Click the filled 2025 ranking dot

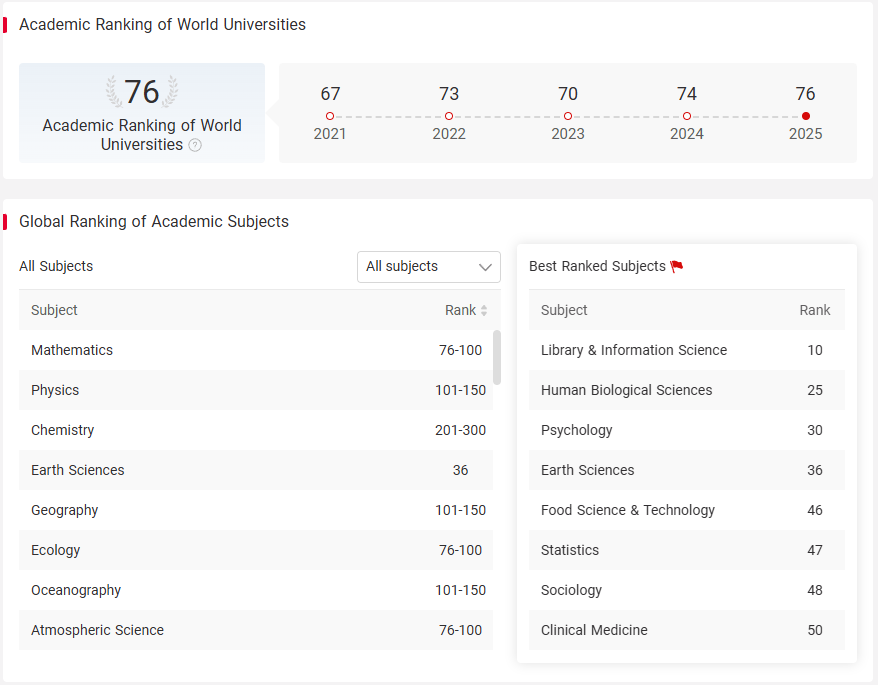806,116
